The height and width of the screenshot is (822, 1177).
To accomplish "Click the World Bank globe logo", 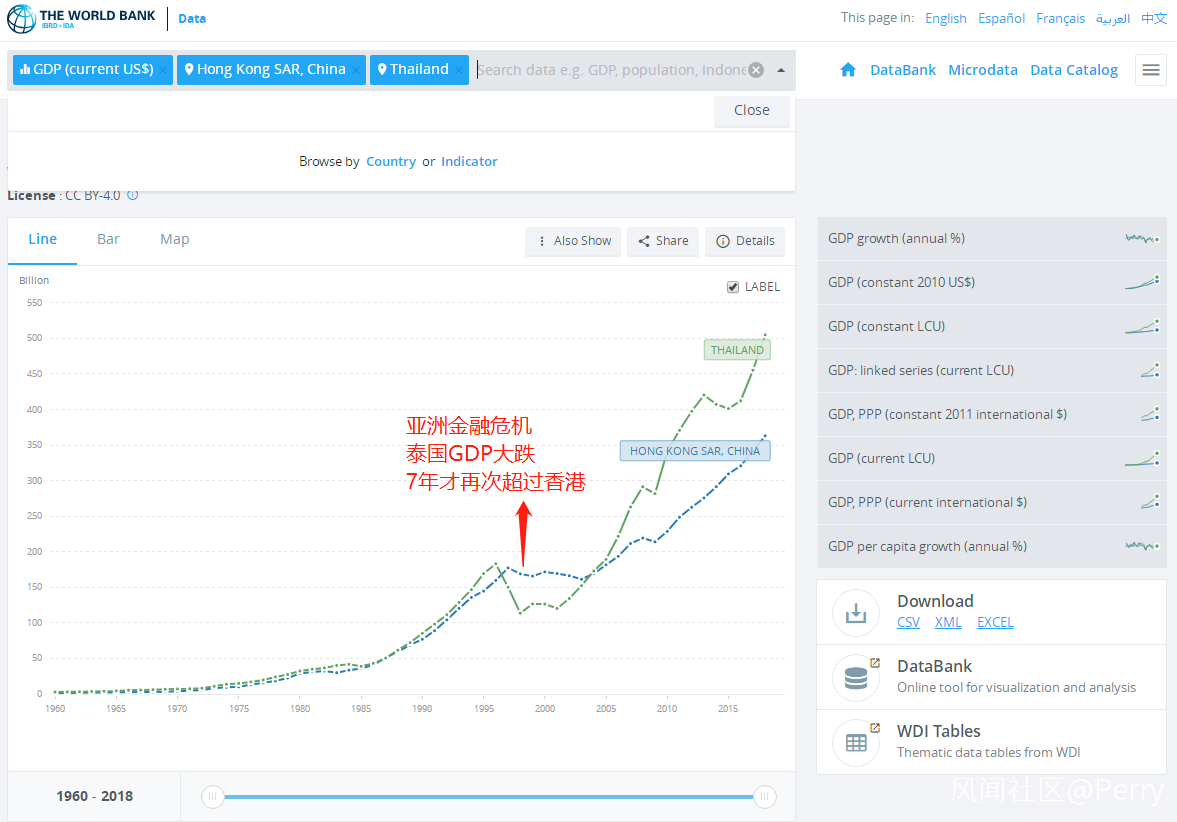I will (x=21, y=19).
